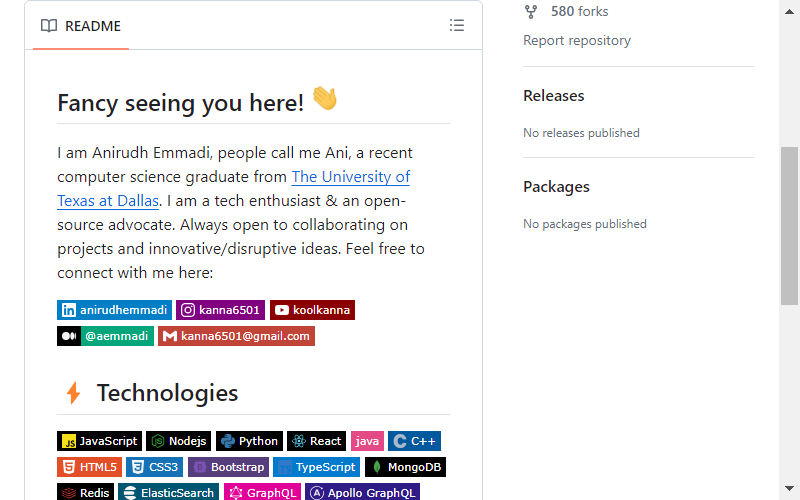Open the Packages section heading
Viewport: 800px width, 500px height.
coord(556,187)
